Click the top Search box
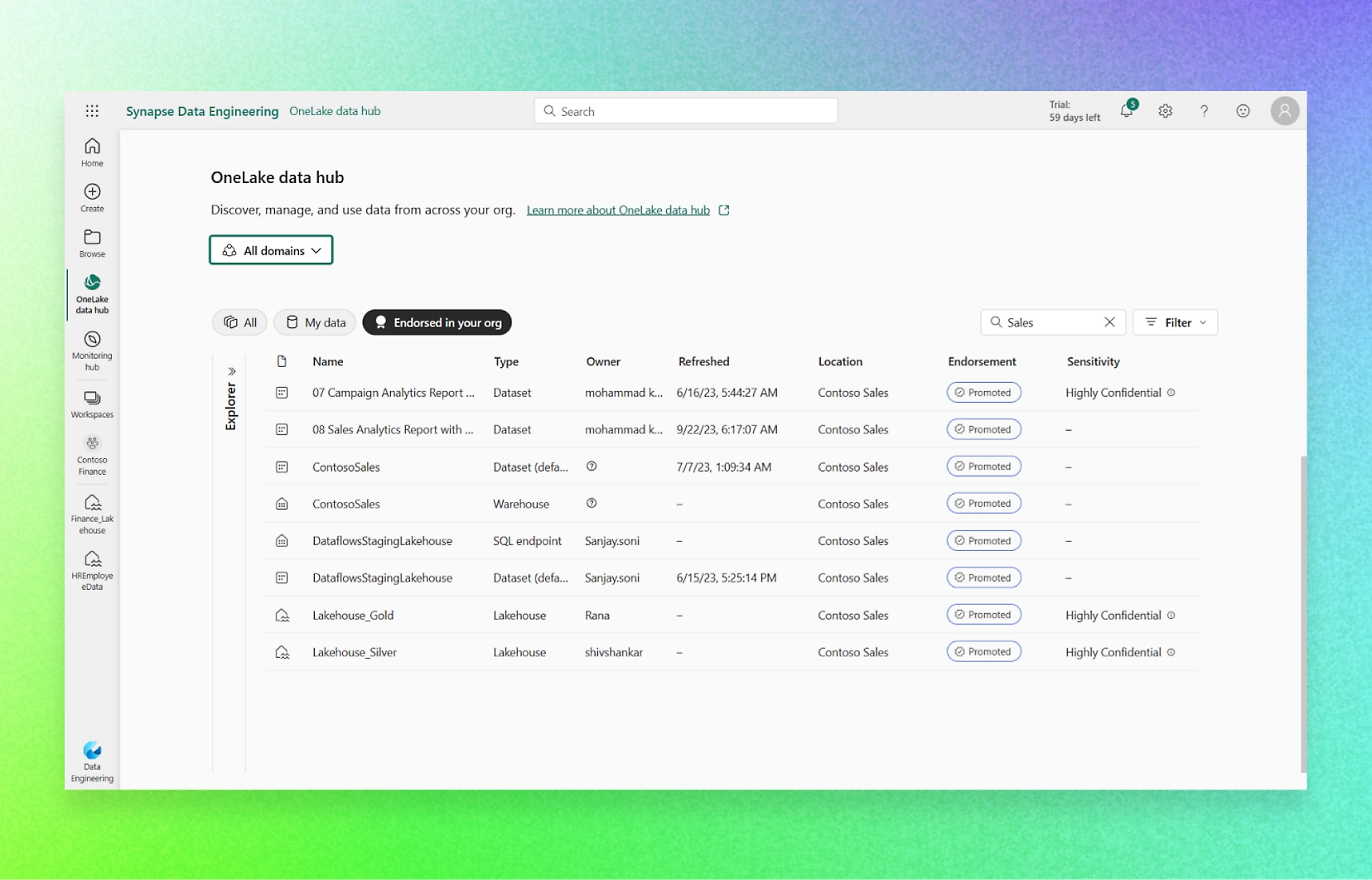Image resolution: width=1372 pixels, height=880 pixels. click(686, 111)
